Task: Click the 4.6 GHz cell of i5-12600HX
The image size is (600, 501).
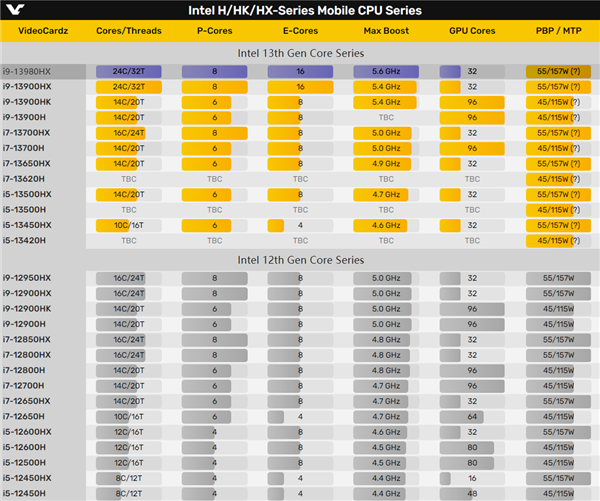Action: coord(386,432)
